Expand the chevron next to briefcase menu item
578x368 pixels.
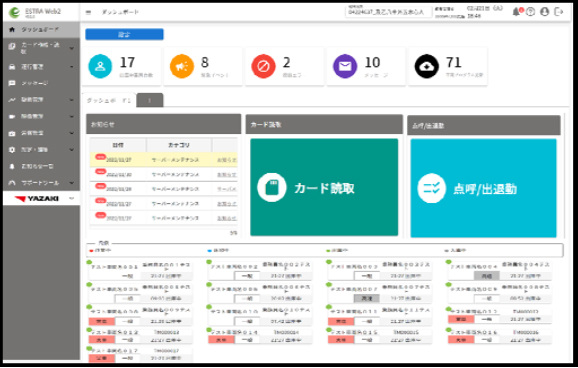[72, 133]
